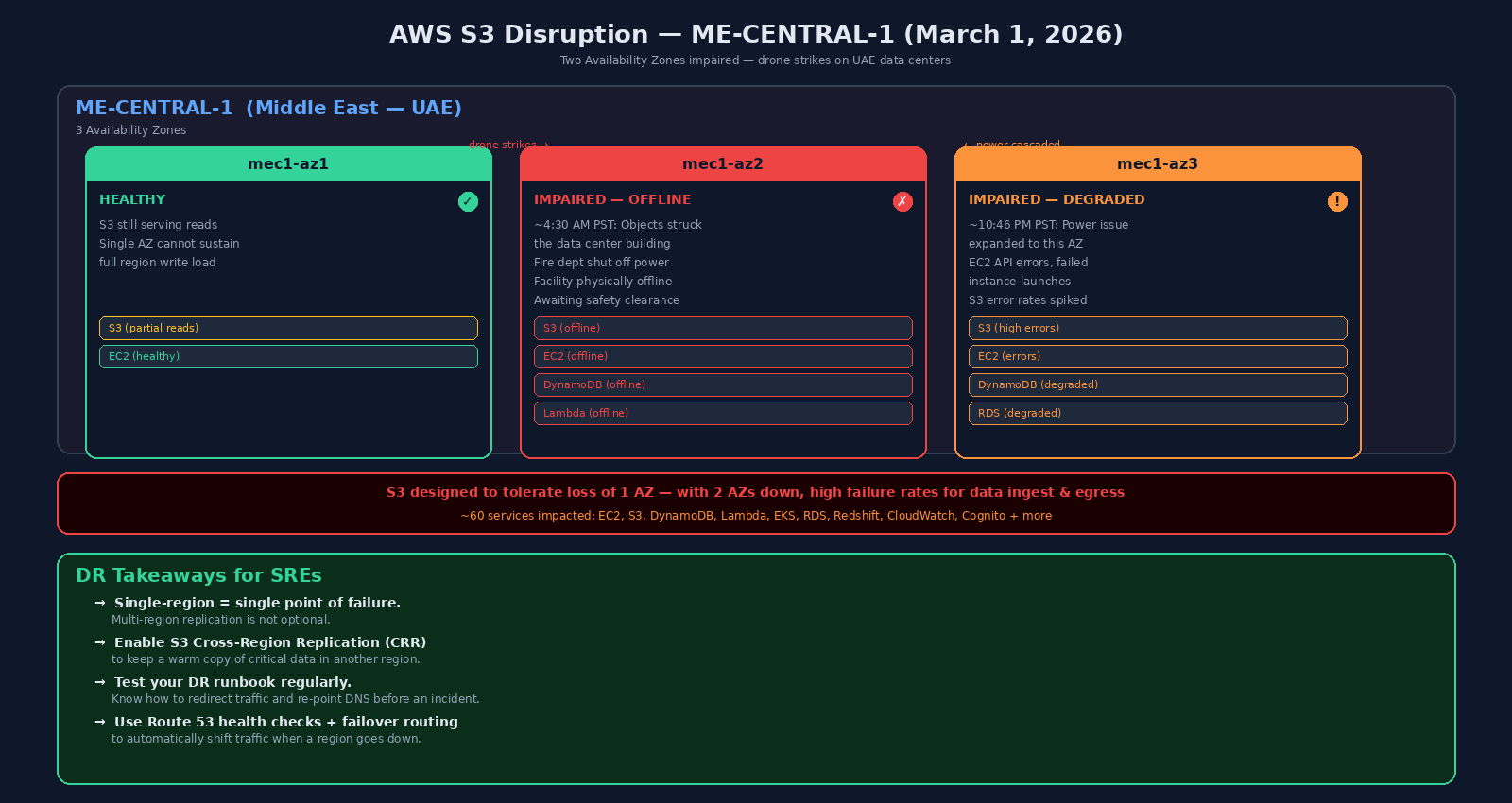Click the DynamoDB (degraded) pill

point(1158,384)
